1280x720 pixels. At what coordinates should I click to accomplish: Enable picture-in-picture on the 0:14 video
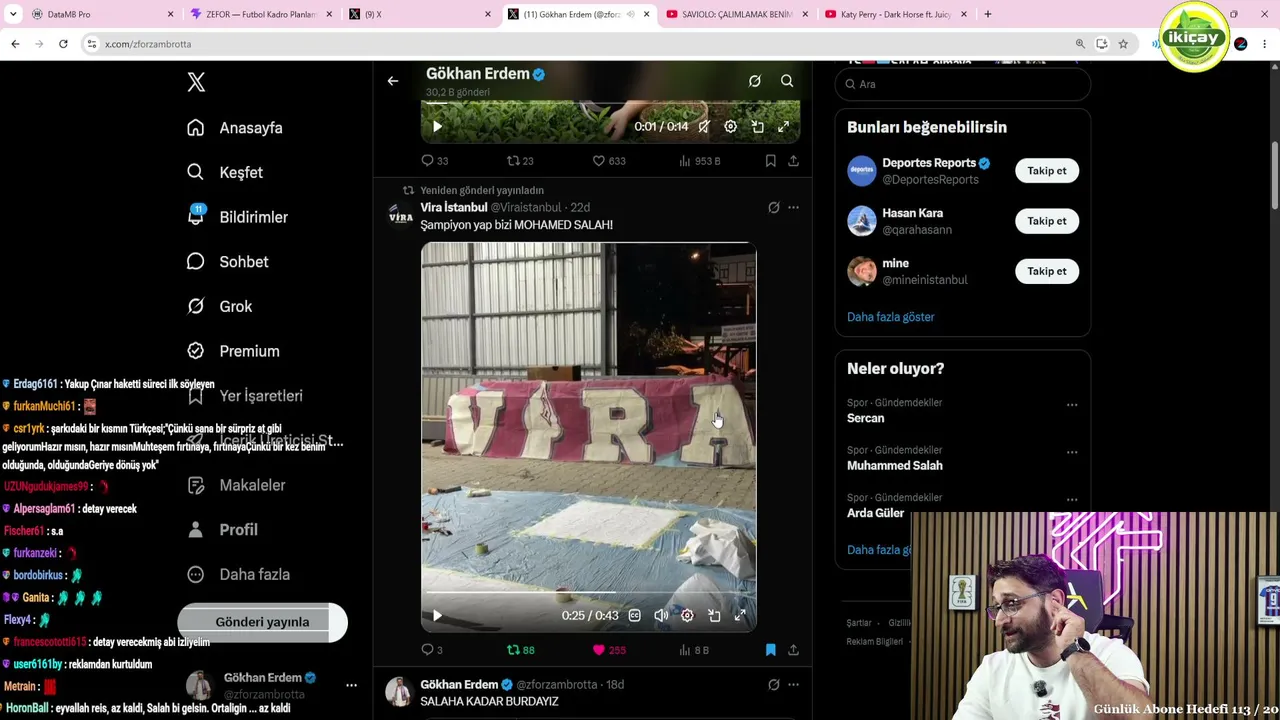coord(757,127)
